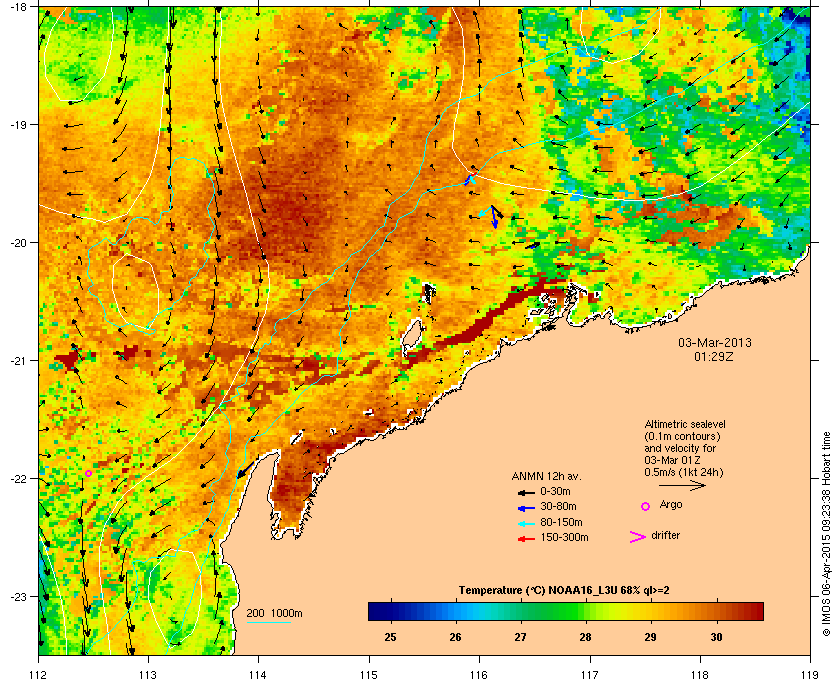Image resolution: width=840 pixels, height=680 pixels.
Task: Click the latitude axis label -22
Action: click(18, 478)
